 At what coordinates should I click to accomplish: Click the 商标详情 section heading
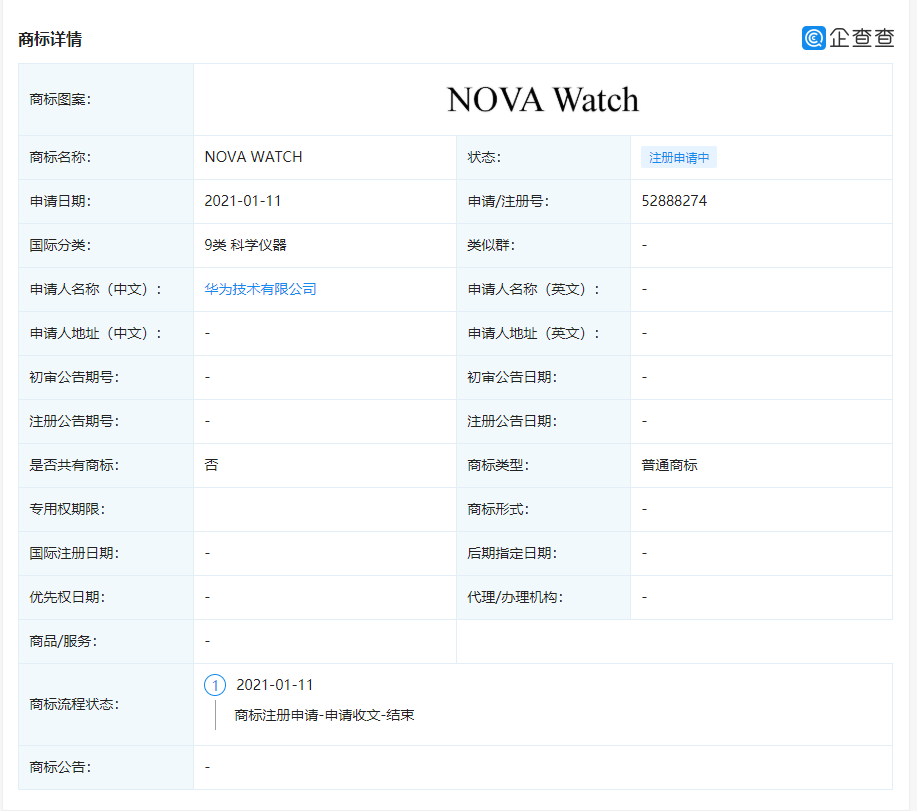tap(50, 39)
